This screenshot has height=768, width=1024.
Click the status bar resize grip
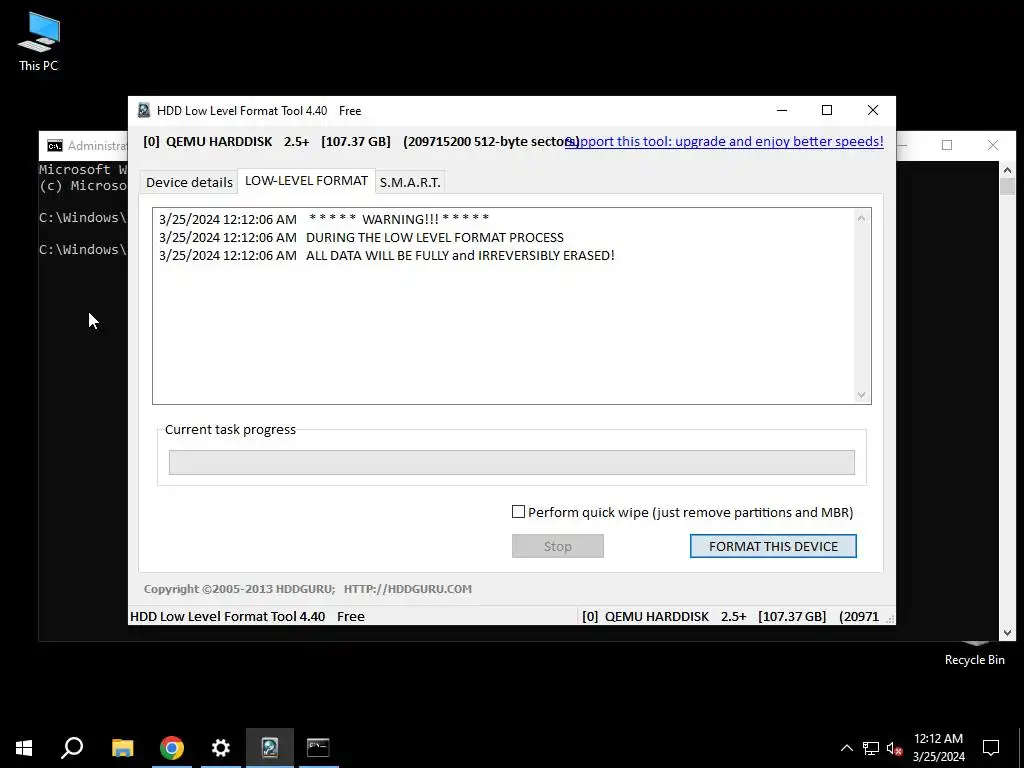[889, 618]
